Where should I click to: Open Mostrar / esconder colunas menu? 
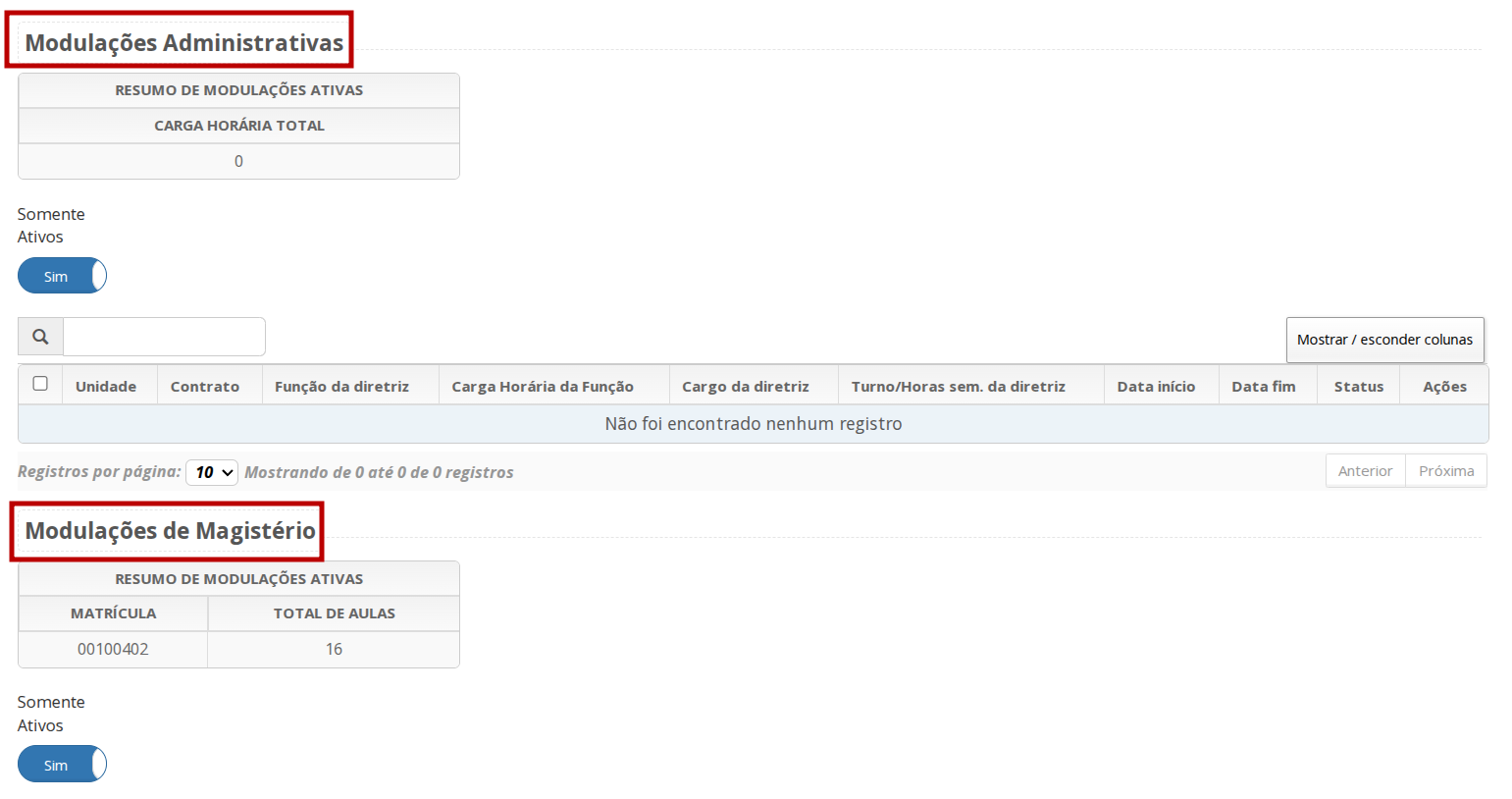point(1384,340)
